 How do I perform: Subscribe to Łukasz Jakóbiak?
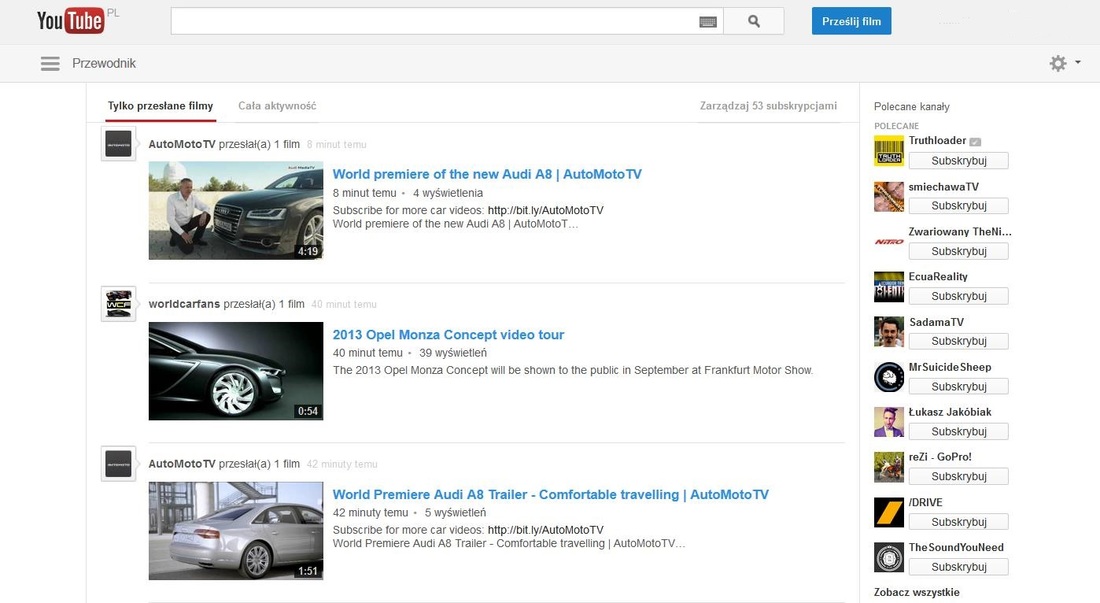(959, 431)
